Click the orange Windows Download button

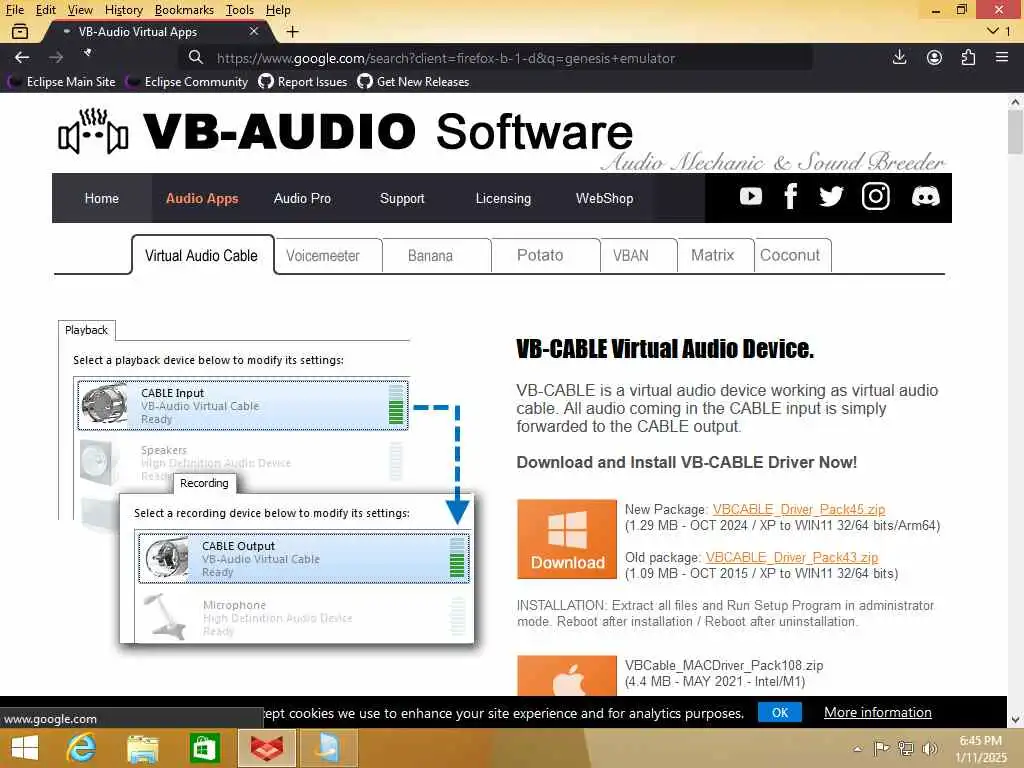(x=567, y=539)
